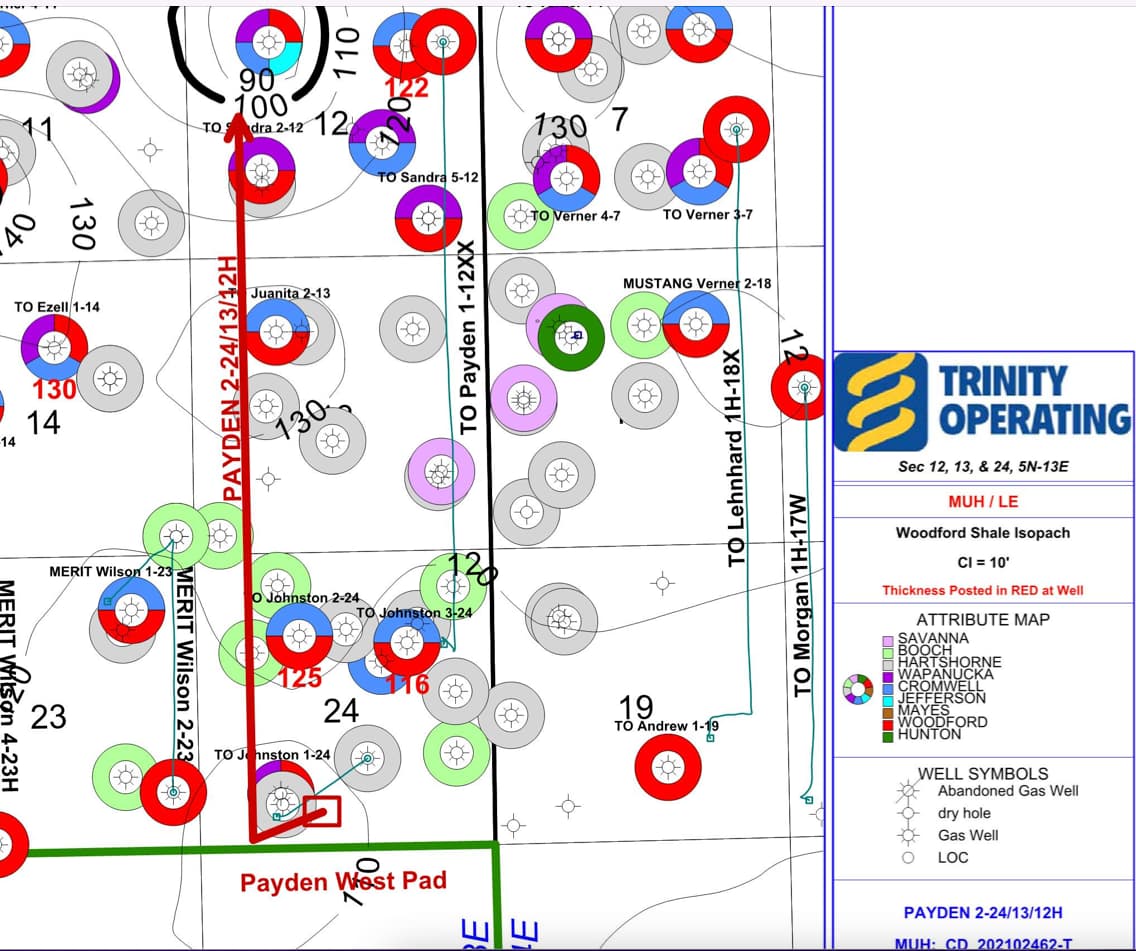Click 'Thickness Posted in RED at Well' note
Image resolution: width=1136 pixels, height=951 pixels.
coord(983,590)
